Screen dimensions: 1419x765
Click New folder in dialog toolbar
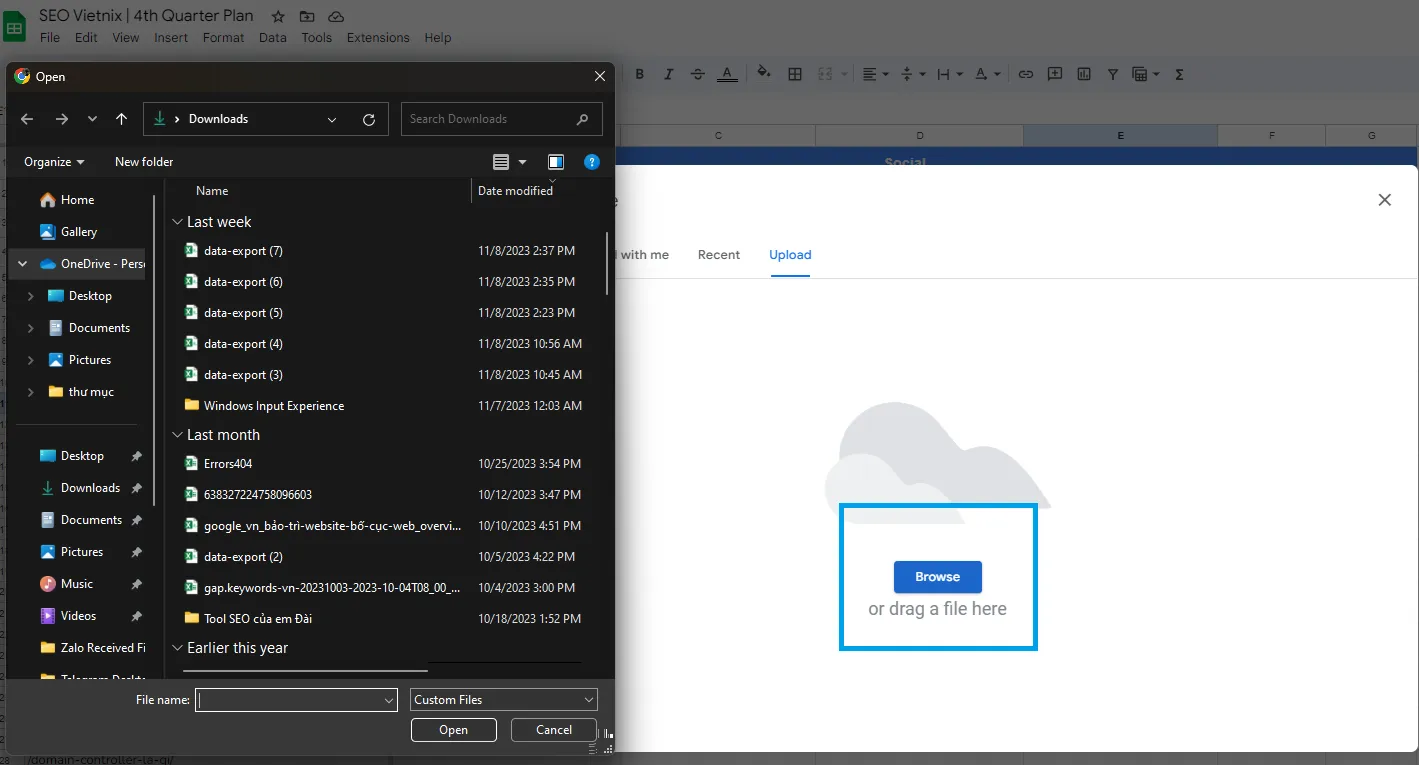[144, 162]
